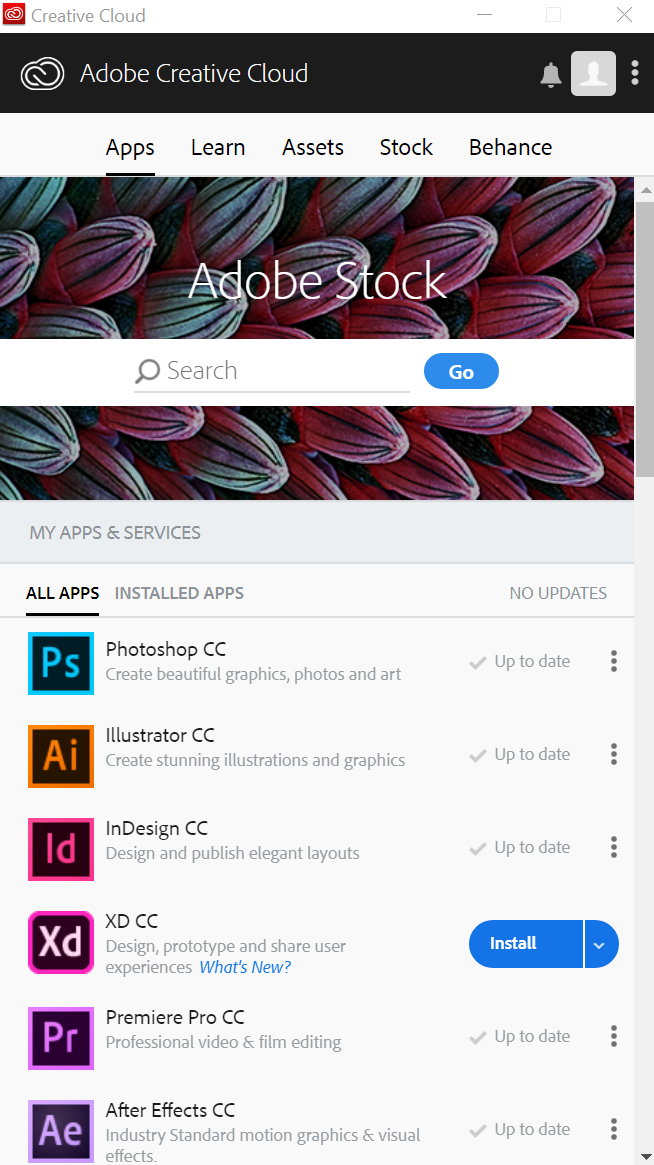Switch to the Stock tab

(x=406, y=147)
